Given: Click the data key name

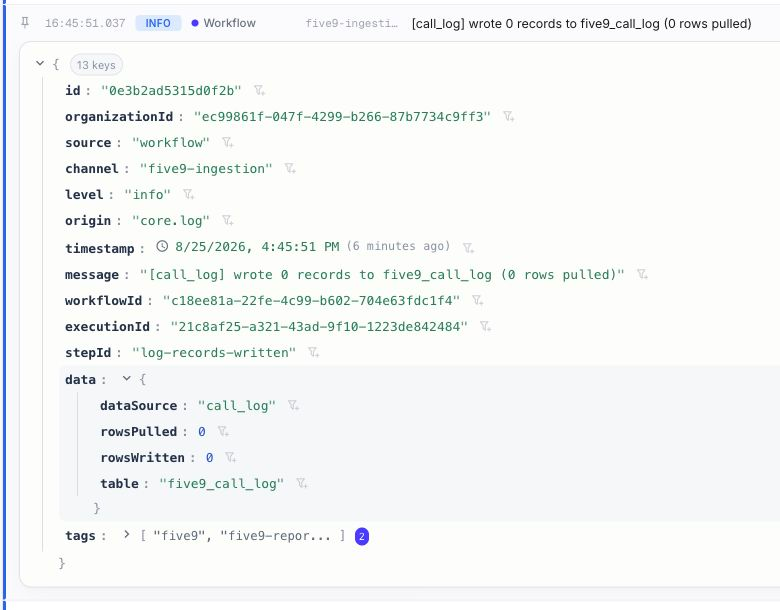Looking at the screenshot, I should pyautogui.click(x=80, y=380).
